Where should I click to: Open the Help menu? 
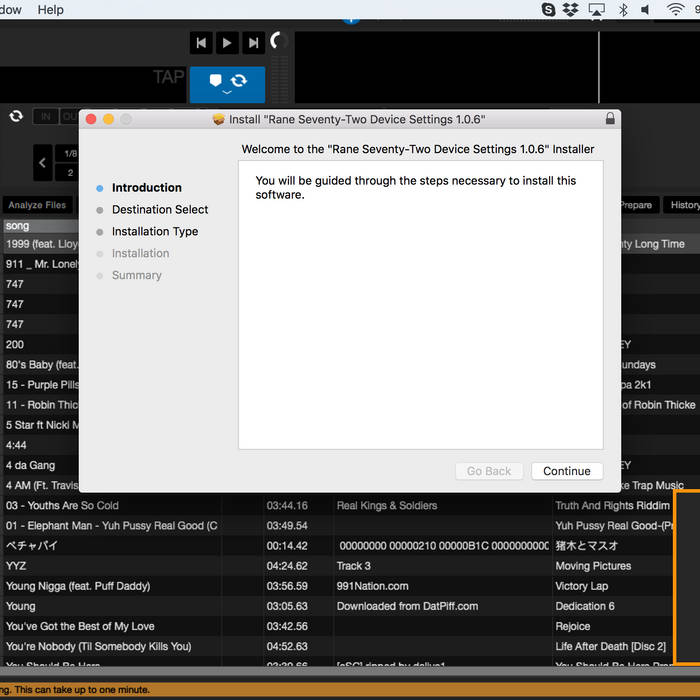click(50, 10)
